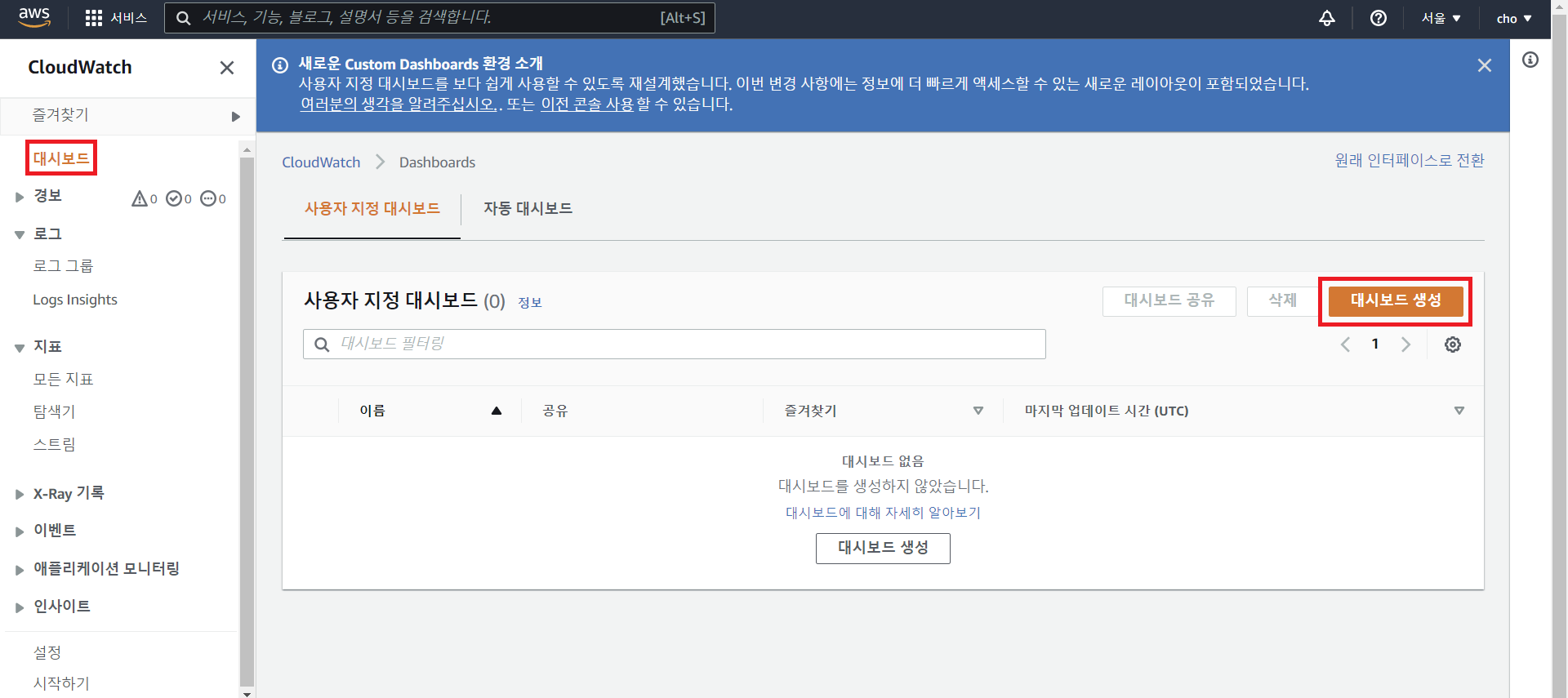Open 시작하기 getting started link
This screenshot has width=1568, height=698.
point(61,683)
